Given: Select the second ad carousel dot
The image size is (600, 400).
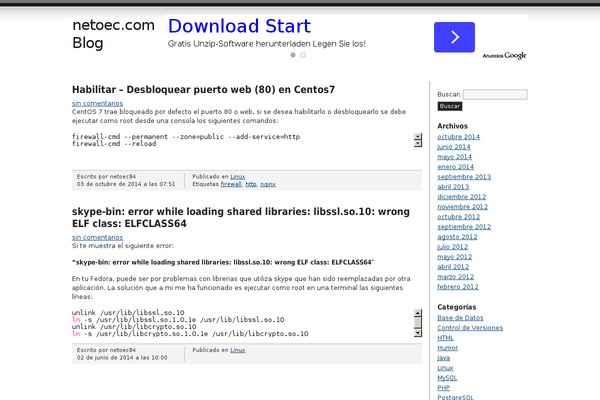Looking at the screenshot, I should point(303,55).
